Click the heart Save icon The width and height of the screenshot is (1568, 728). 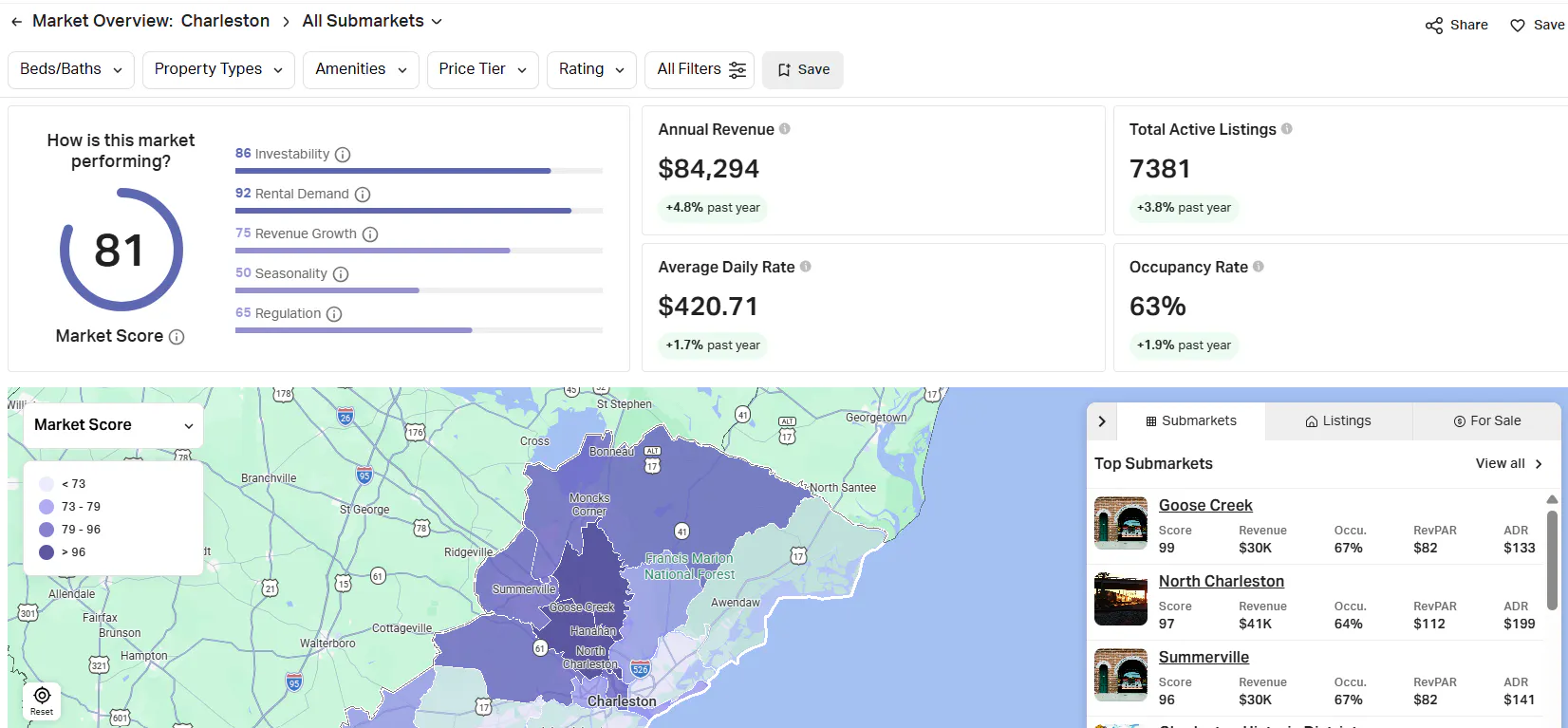click(1518, 26)
